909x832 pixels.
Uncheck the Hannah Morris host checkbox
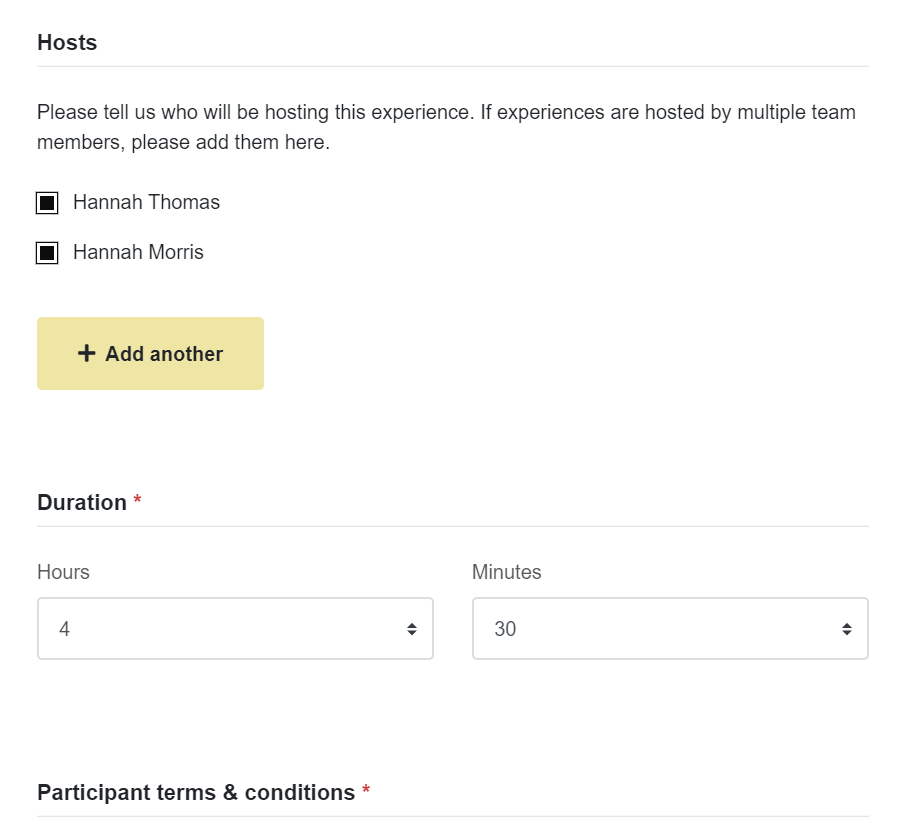coord(47,253)
